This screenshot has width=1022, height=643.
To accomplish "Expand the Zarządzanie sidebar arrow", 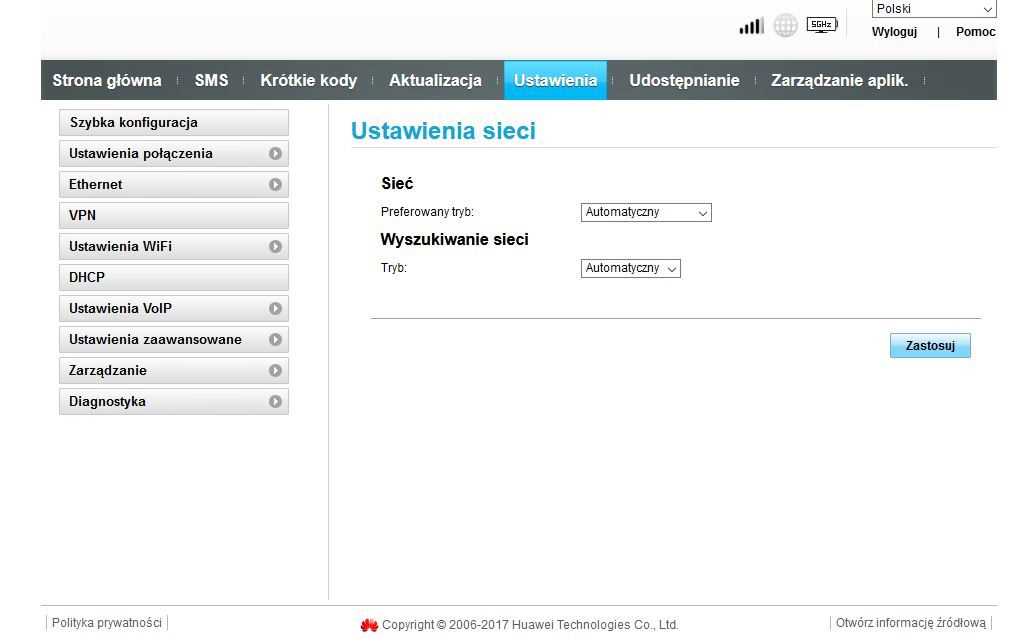I will tap(275, 370).
